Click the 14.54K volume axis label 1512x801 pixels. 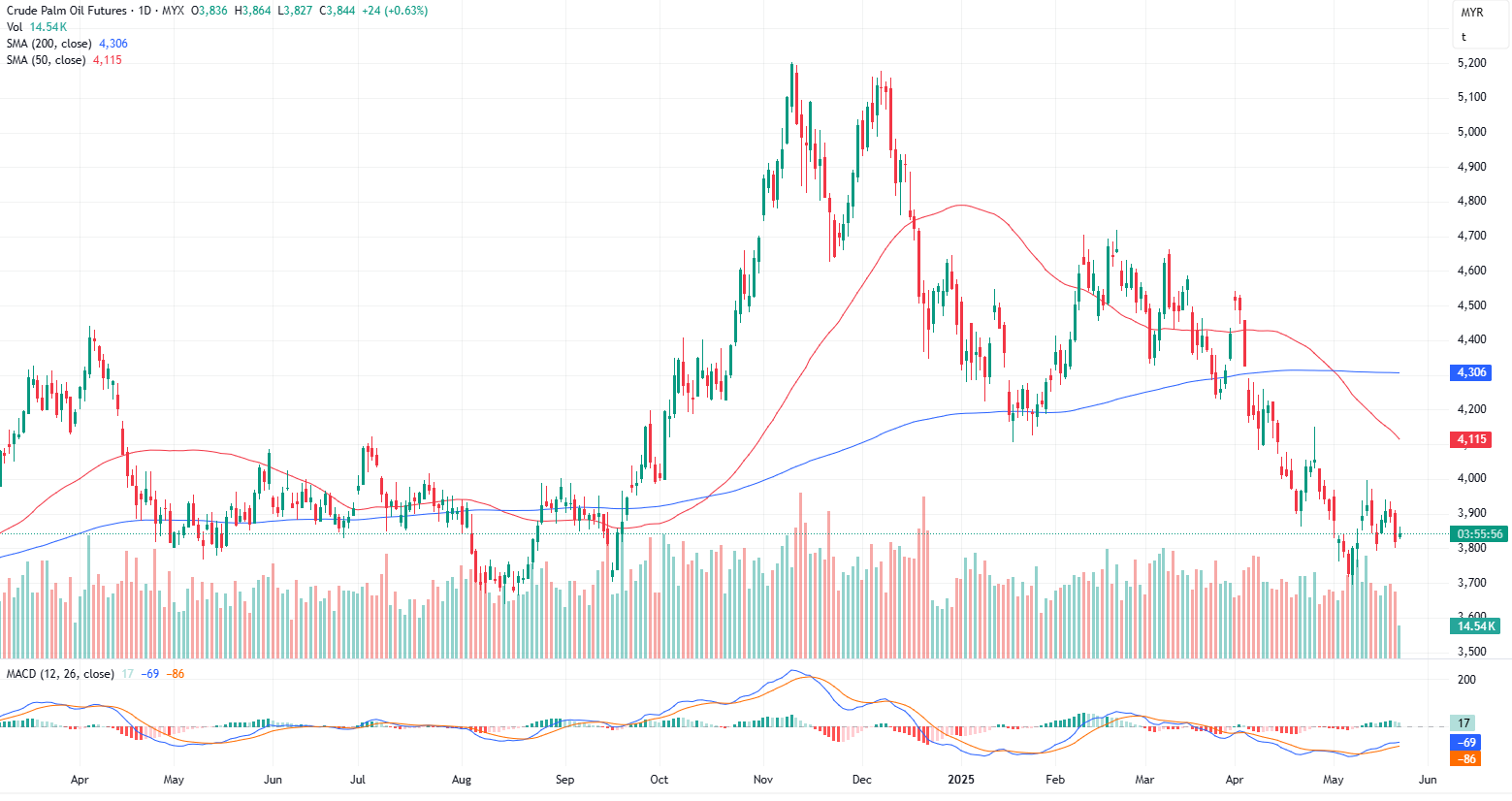coord(1477,626)
